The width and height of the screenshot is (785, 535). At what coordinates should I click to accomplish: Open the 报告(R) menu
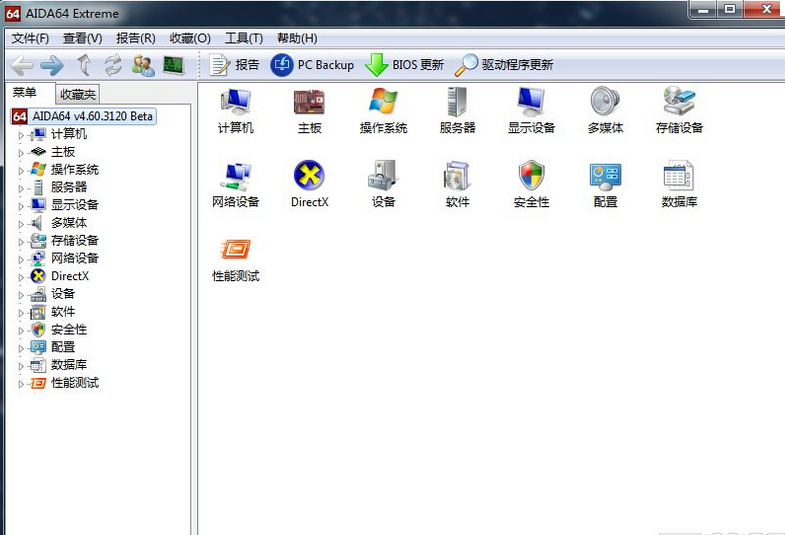click(x=136, y=39)
